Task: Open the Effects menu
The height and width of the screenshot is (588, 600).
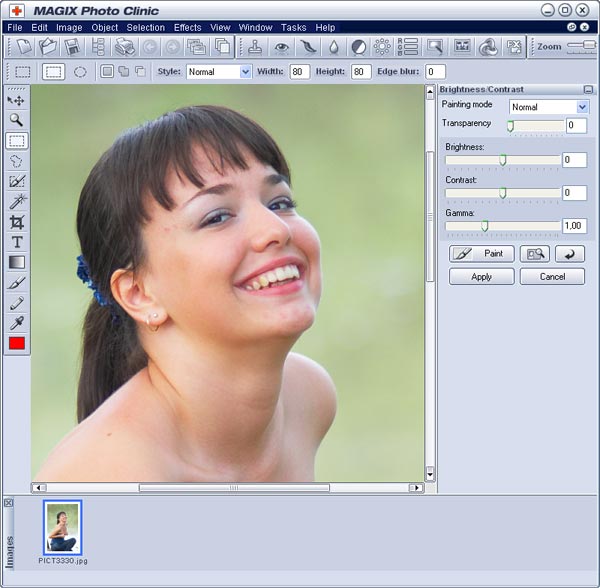Action: (x=187, y=27)
